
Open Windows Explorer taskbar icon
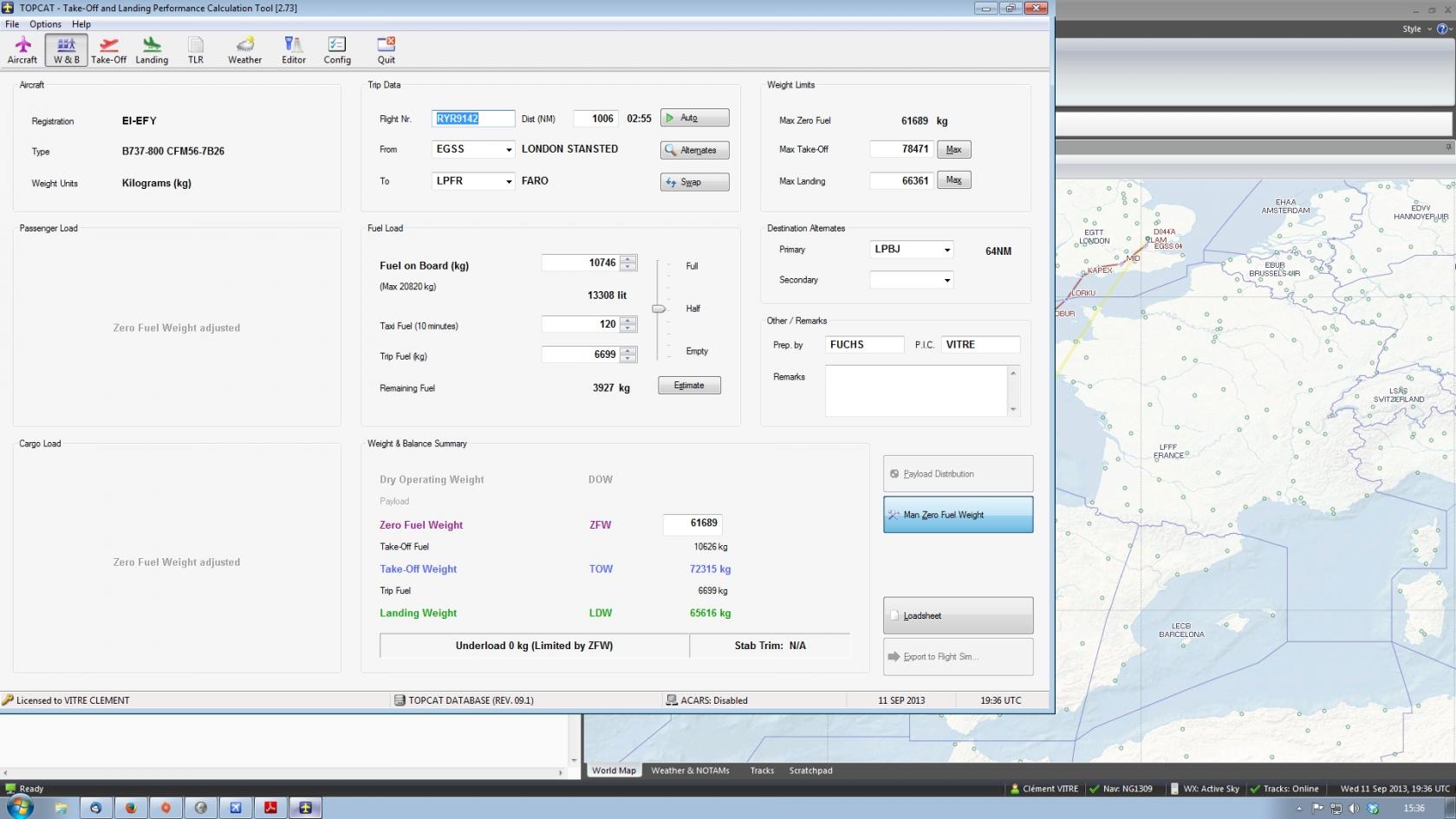coord(61,808)
